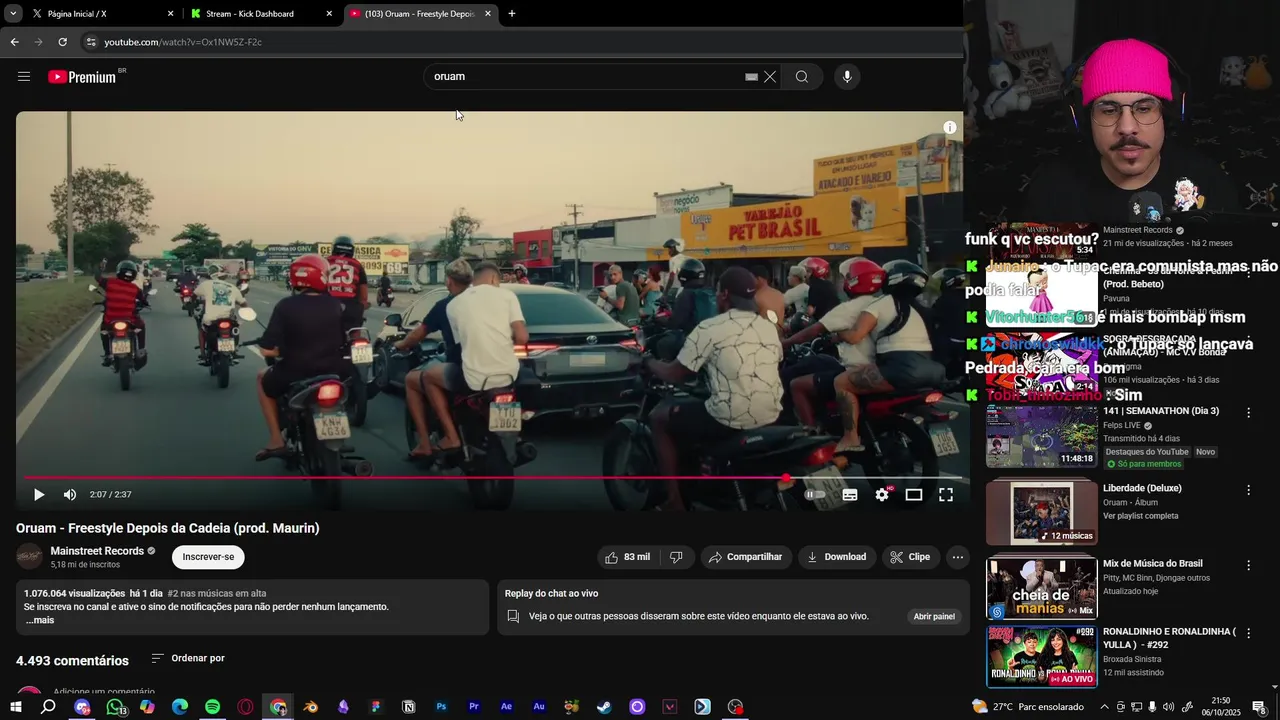Open options menu for 141 SEMANATHON video
The width and height of the screenshot is (1280, 720).
(x=1248, y=412)
